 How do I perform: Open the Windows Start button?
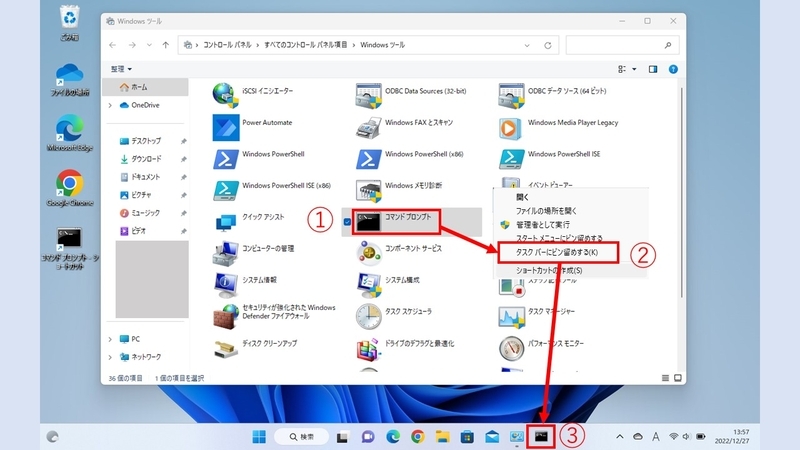(259, 437)
